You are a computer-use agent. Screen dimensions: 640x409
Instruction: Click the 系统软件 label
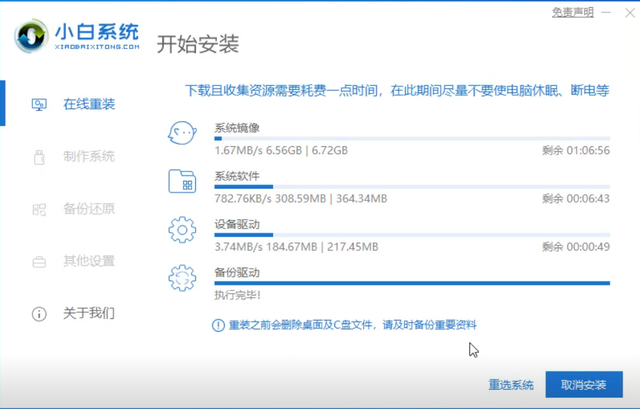tap(237, 176)
